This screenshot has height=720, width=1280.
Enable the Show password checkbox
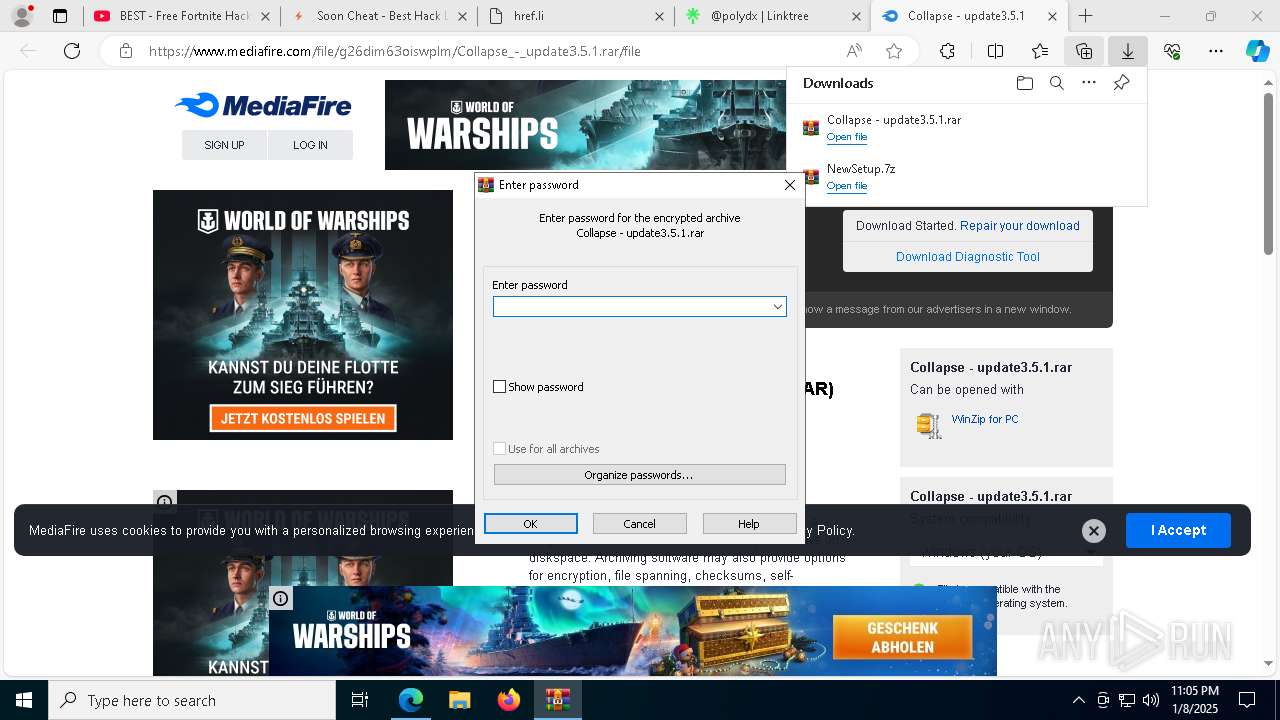coord(500,387)
